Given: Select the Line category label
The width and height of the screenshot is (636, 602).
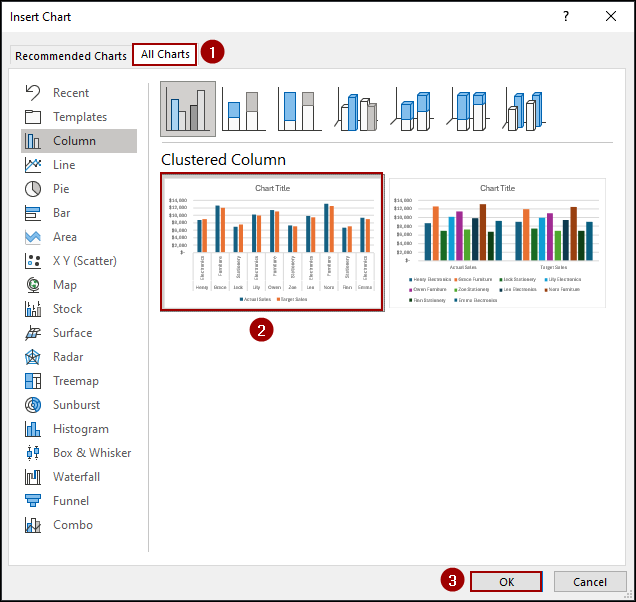Looking at the screenshot, I should 64,165.
